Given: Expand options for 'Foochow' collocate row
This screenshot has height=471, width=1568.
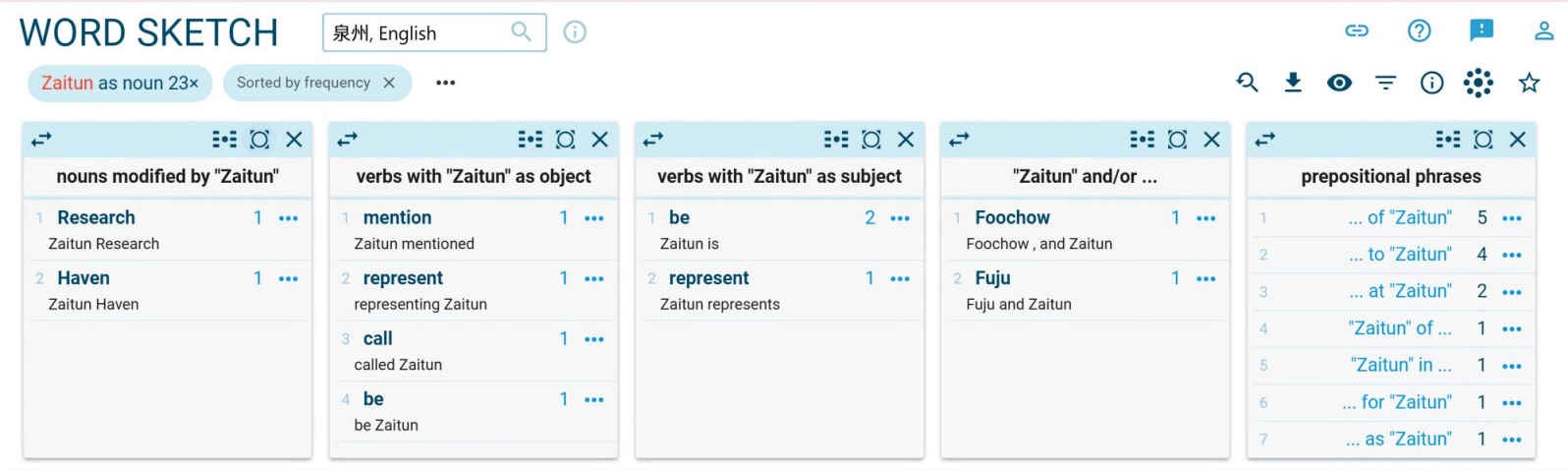Looking at the screenshot, I should 1205,218.
